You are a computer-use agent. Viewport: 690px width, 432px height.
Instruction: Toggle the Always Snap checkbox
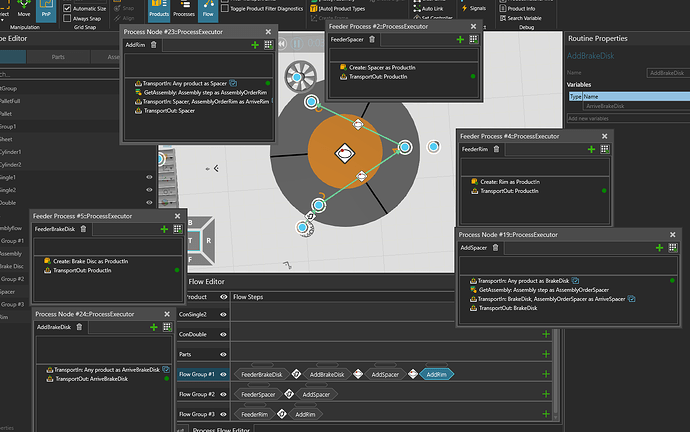pyautogui.click(x=68, y=18)
